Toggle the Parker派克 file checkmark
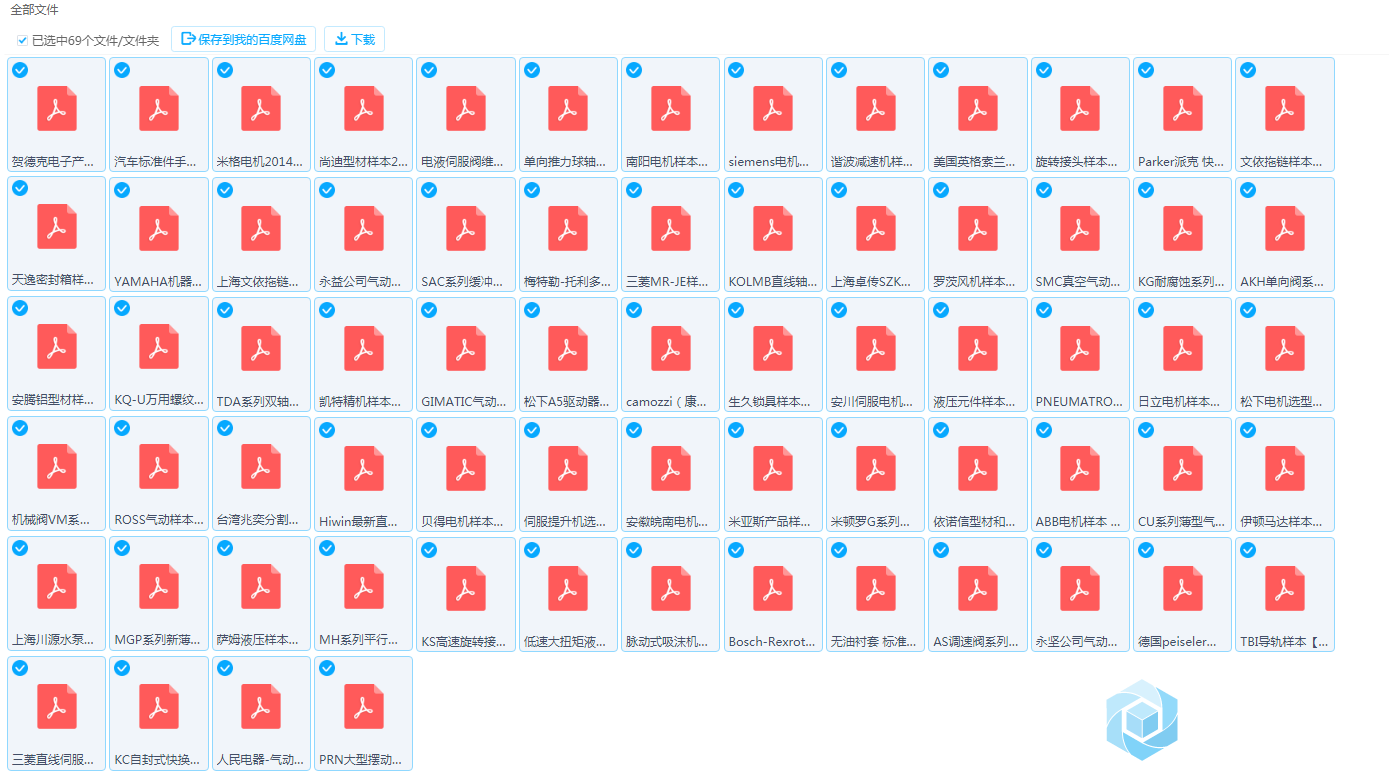The height and width of the screenshot is (774, 1389). 1146,70
